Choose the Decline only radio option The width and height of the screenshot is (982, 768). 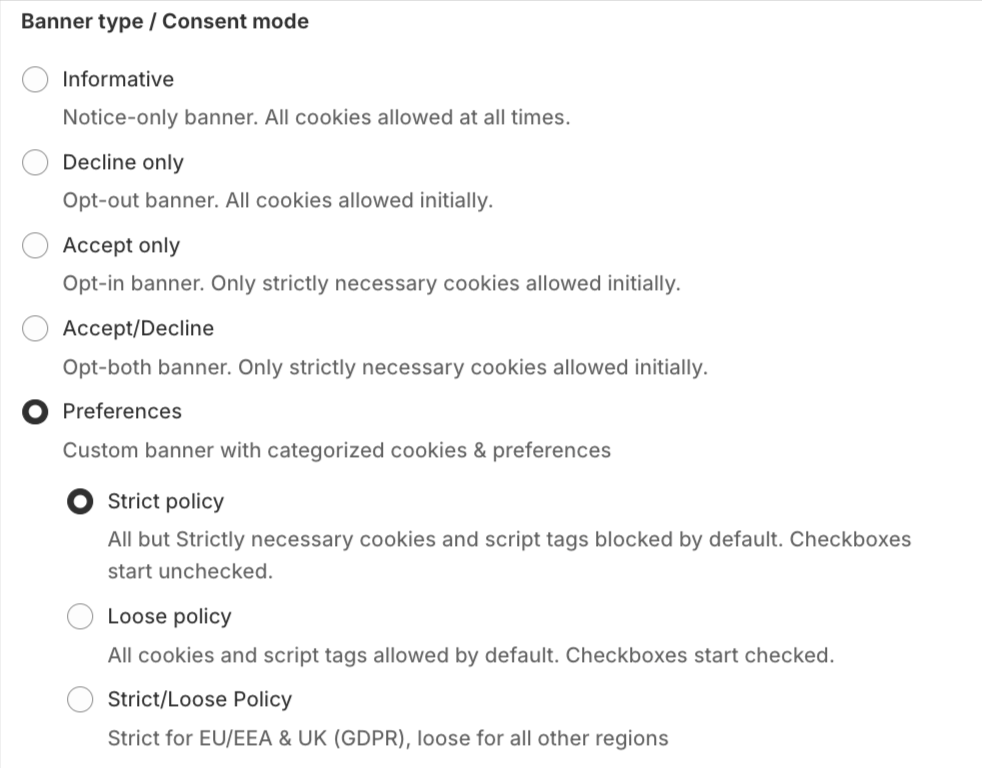(x=35, y=163)
